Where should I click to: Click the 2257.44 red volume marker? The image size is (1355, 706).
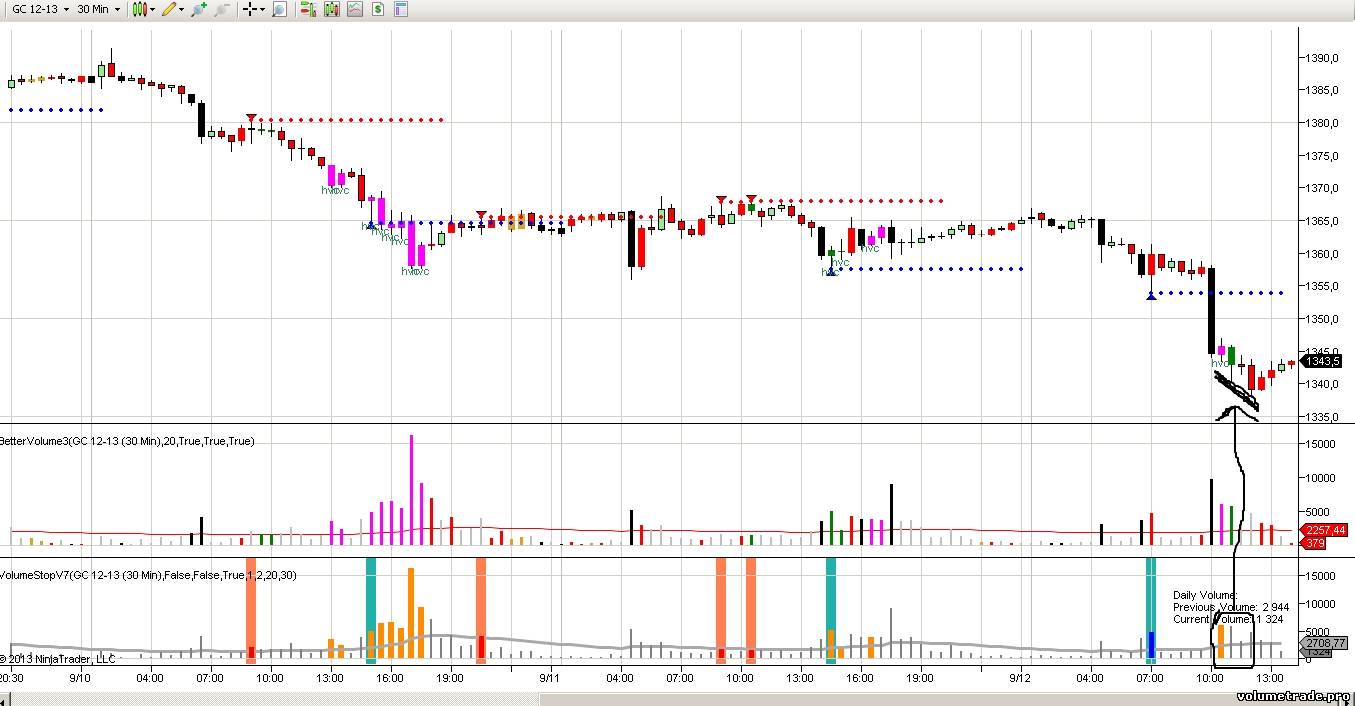click(1323, 530)
